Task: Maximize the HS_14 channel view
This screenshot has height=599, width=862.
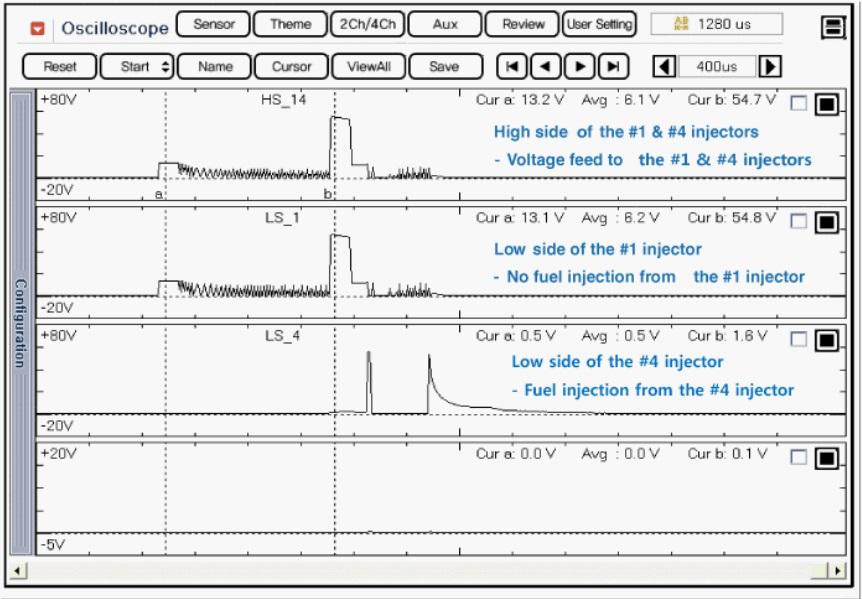Action: [x=826, y=104]
